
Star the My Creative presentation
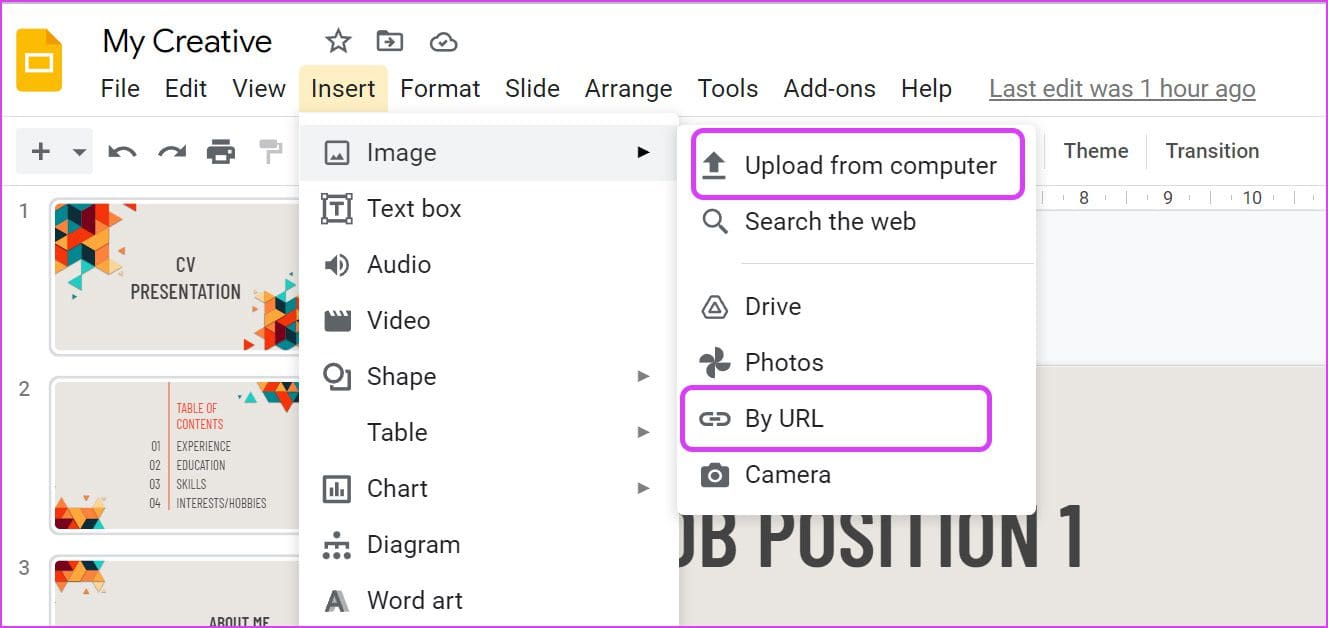coord(338,41)
